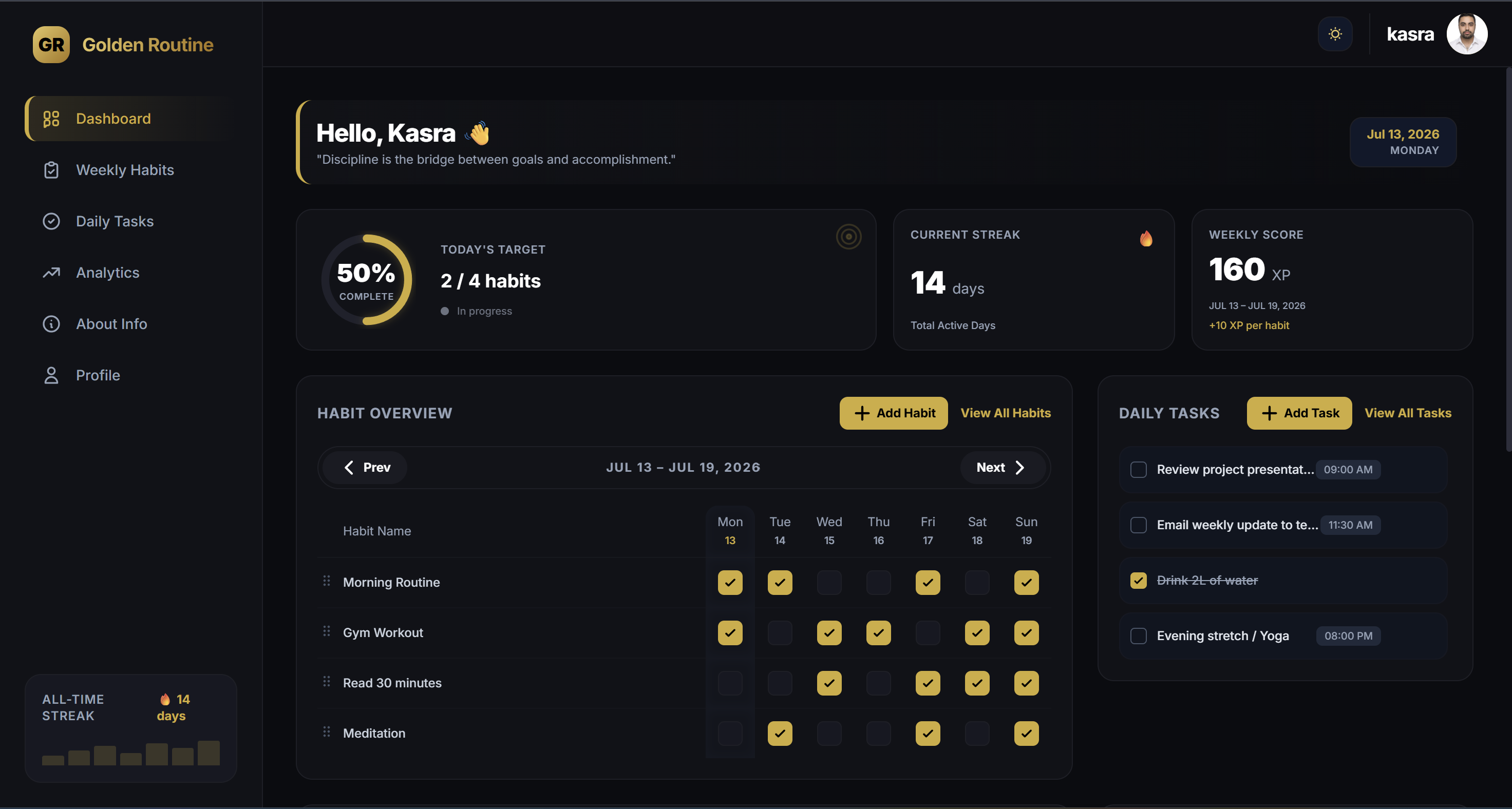Uncheck Drink 2L of water task
The width and height of the screenshot is (1512, 809).
click(x=1138, y=581)
